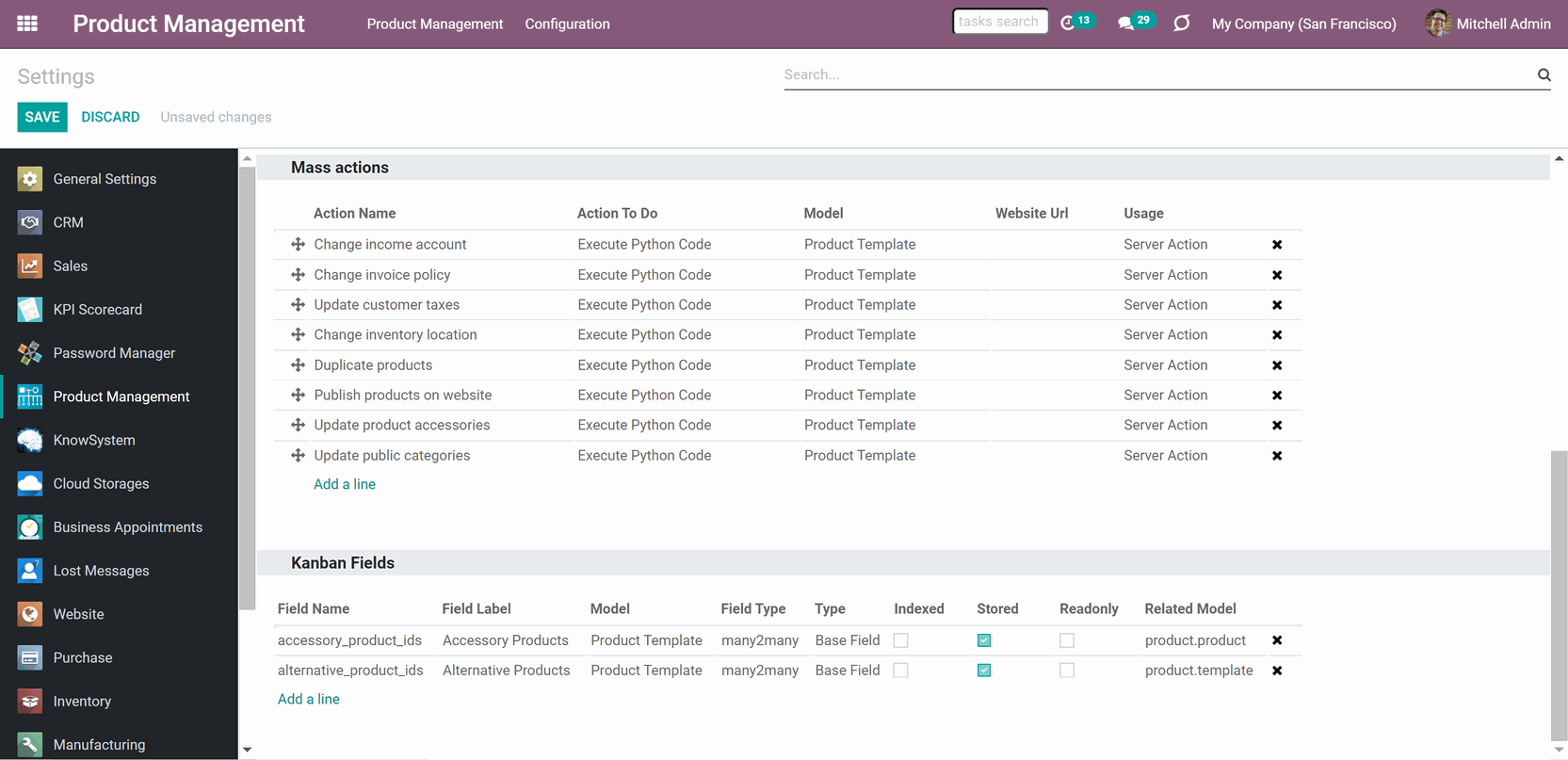The height and width of the screenshot is (760, 1568).
Task: Delete Publish products on website row
Action: pyautogui.click(x=1277, y=396)
